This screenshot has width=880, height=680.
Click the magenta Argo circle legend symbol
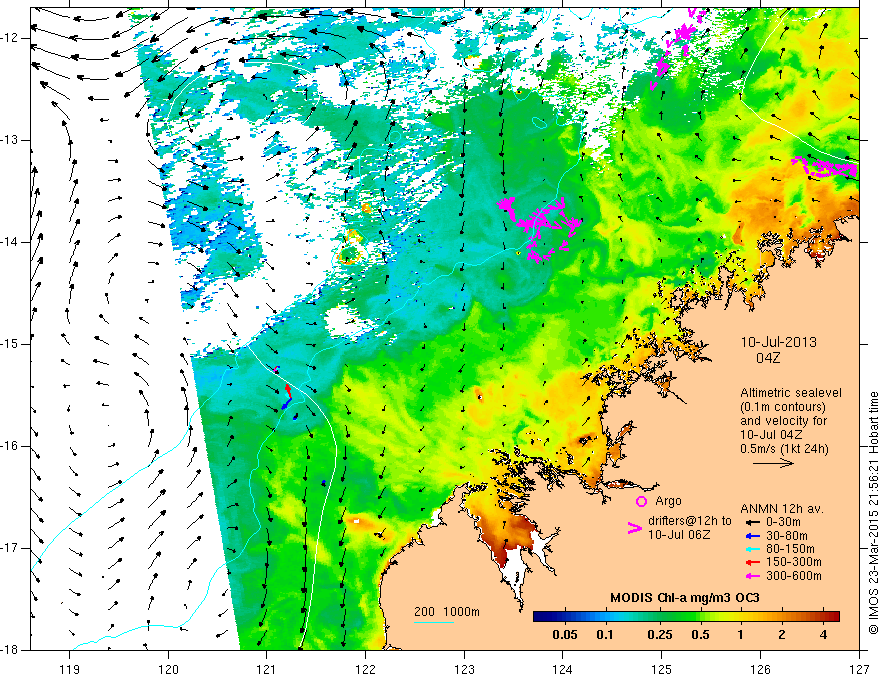(x=641, y=501)
